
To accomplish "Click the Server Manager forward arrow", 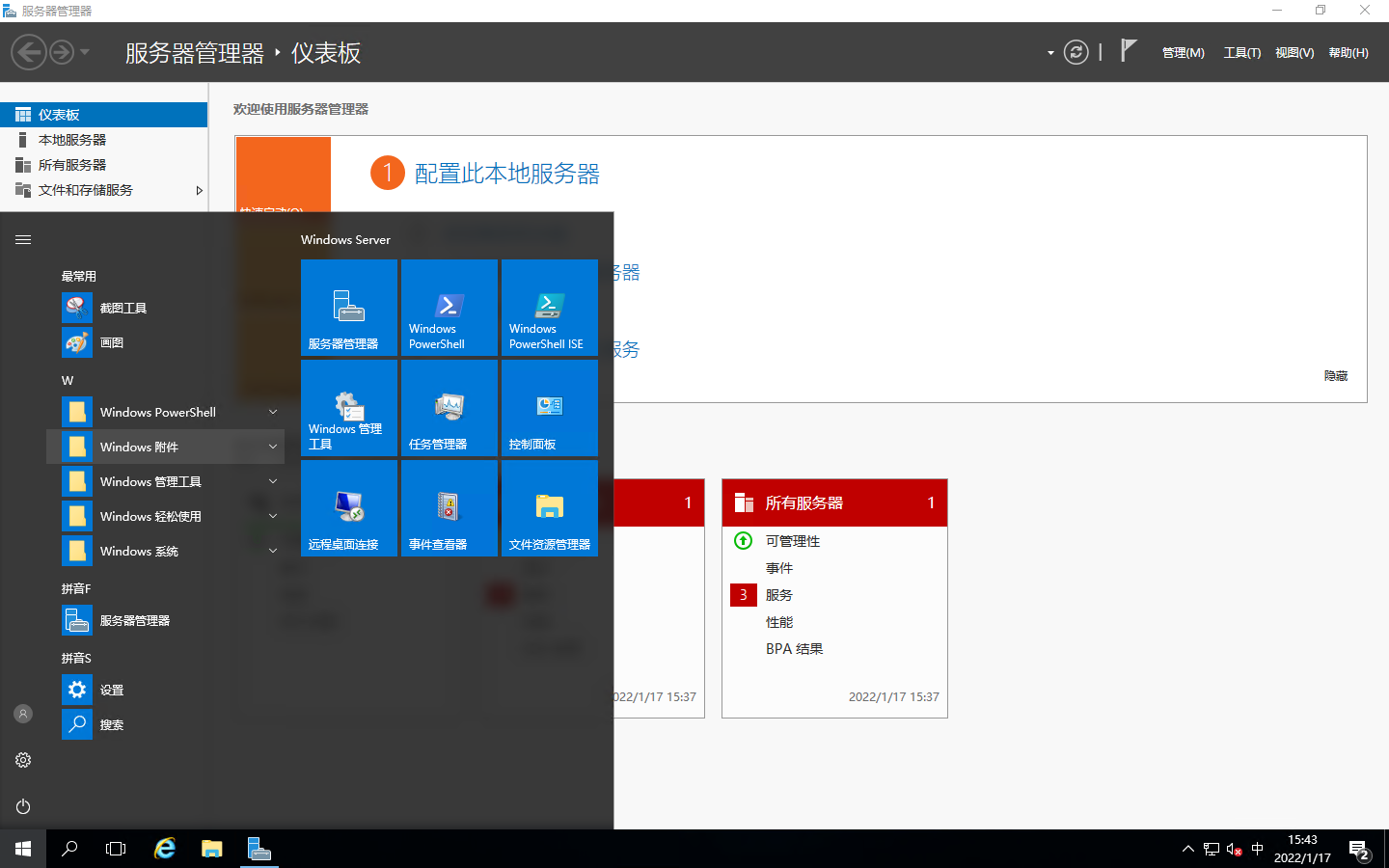I will 62,52.
